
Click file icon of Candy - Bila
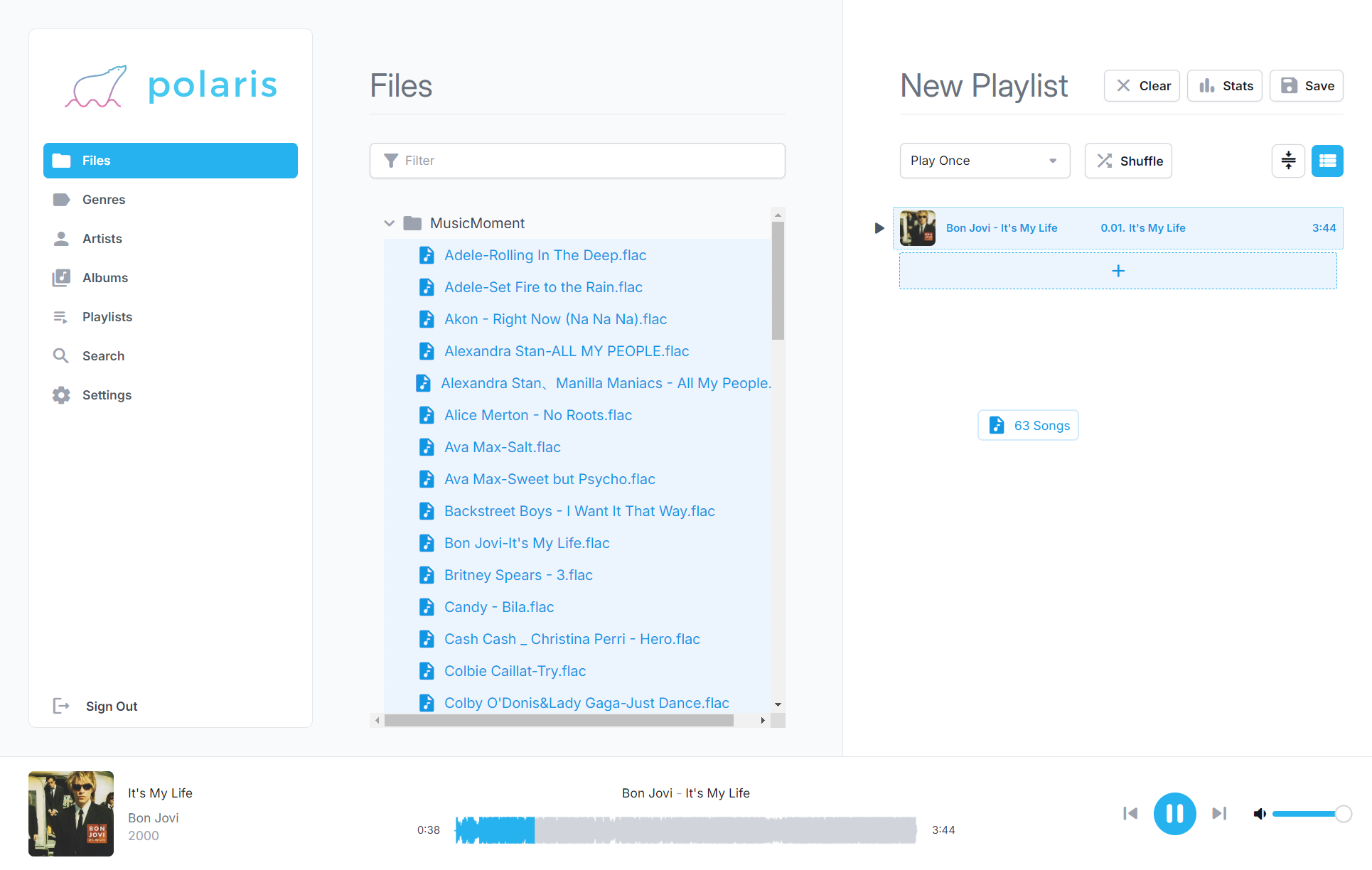pos(427,607)
